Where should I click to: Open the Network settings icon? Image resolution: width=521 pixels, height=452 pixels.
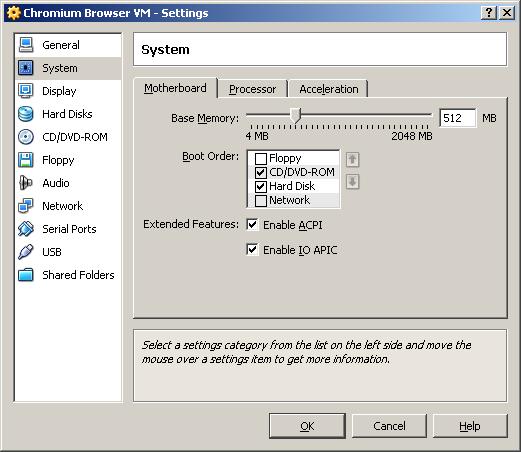click(x=26, y=206)
